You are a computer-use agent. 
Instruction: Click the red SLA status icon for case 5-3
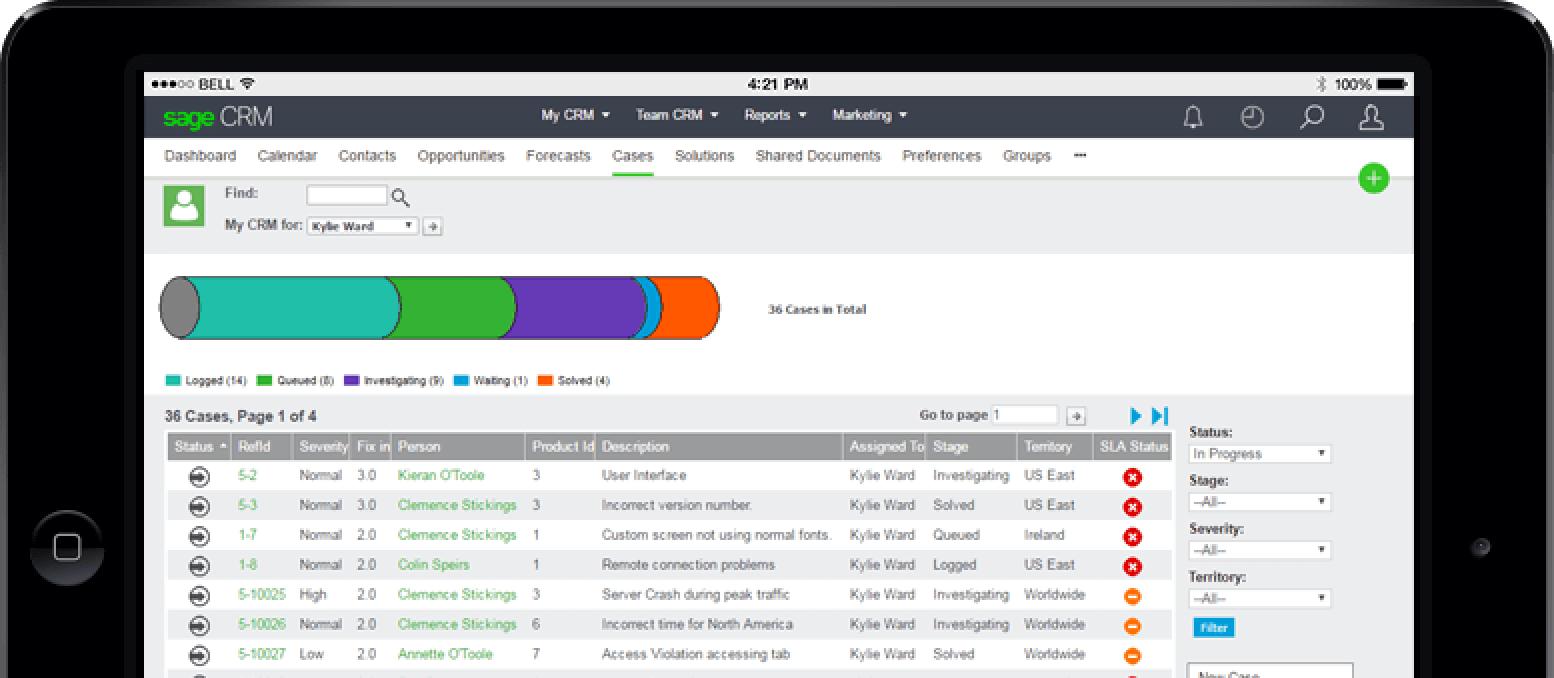coord(1132,507)
